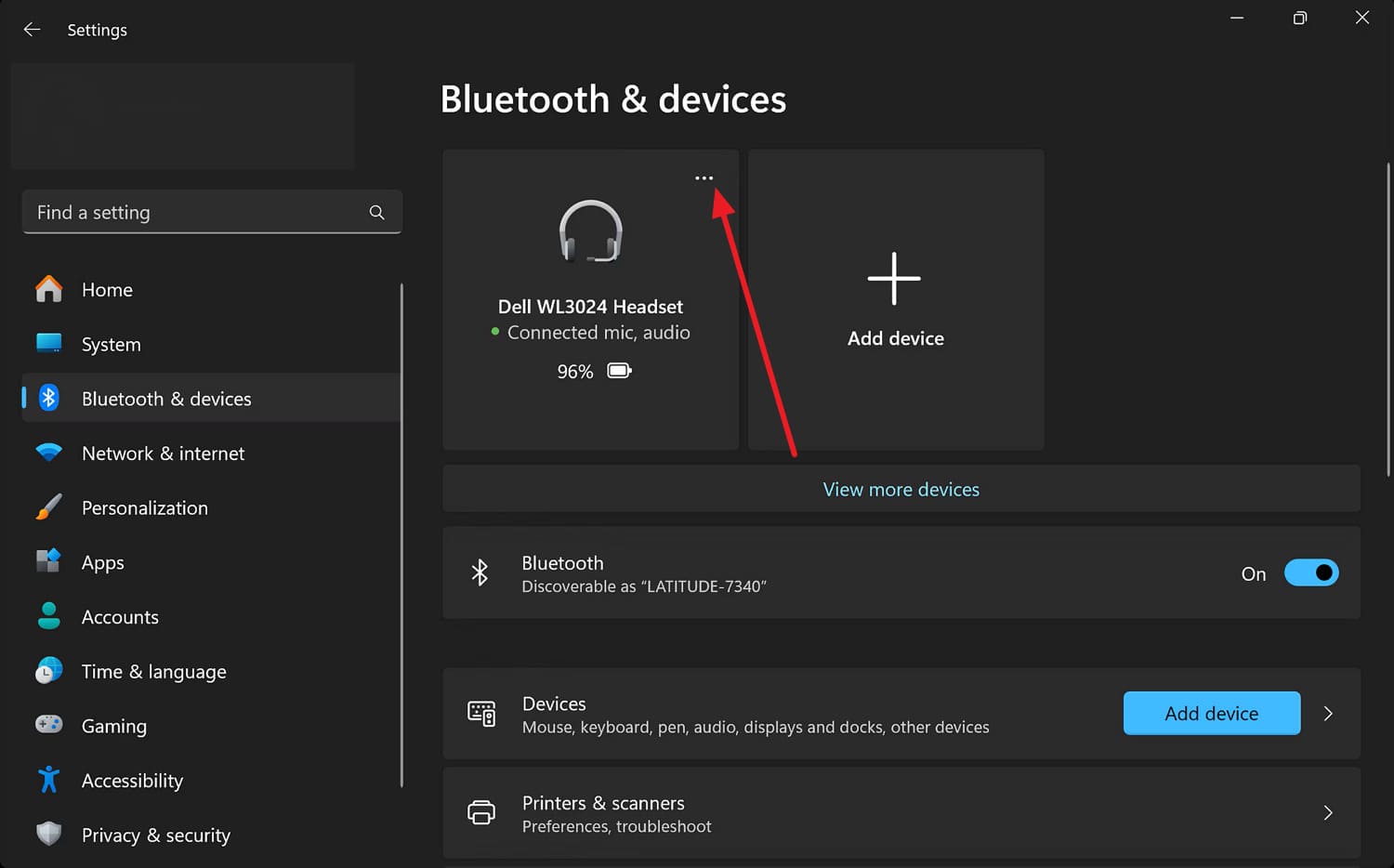Click the Find a setting search box
1394x868 pixels.
[x=212, y=212]
